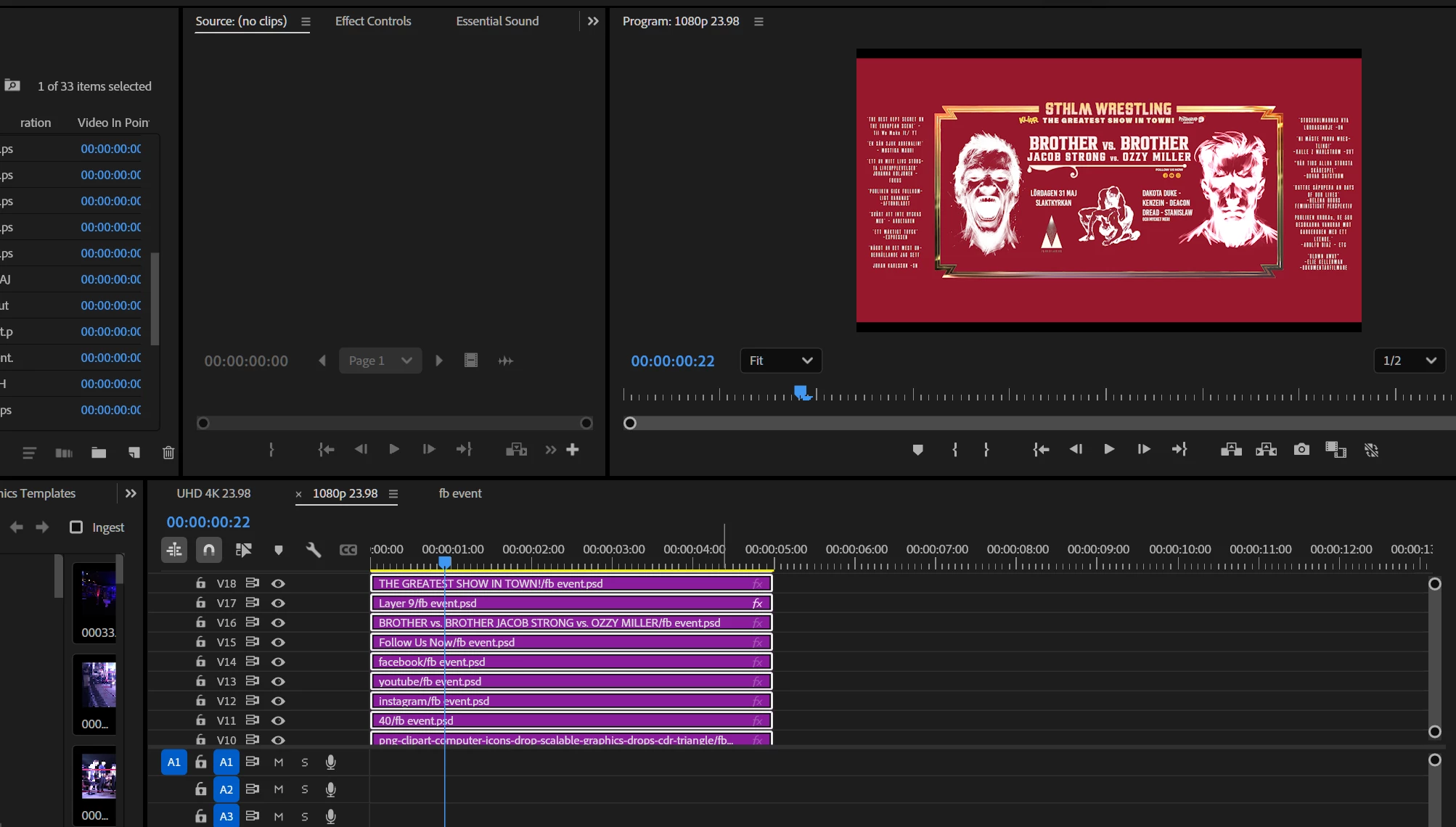The height and width of the screenshot is (827, 1456).
Task: Toggle Linked Selection in timeline
Action: [x=244, y=550]
